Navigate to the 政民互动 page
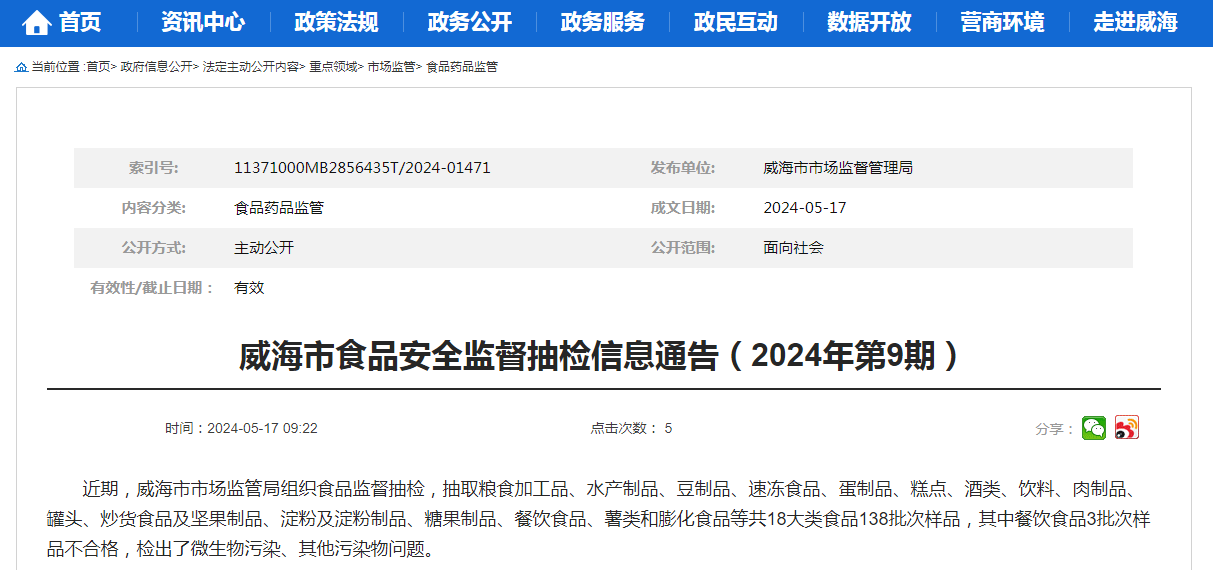The width and height of the screenshot is (1213, 570). coord(735,22)
